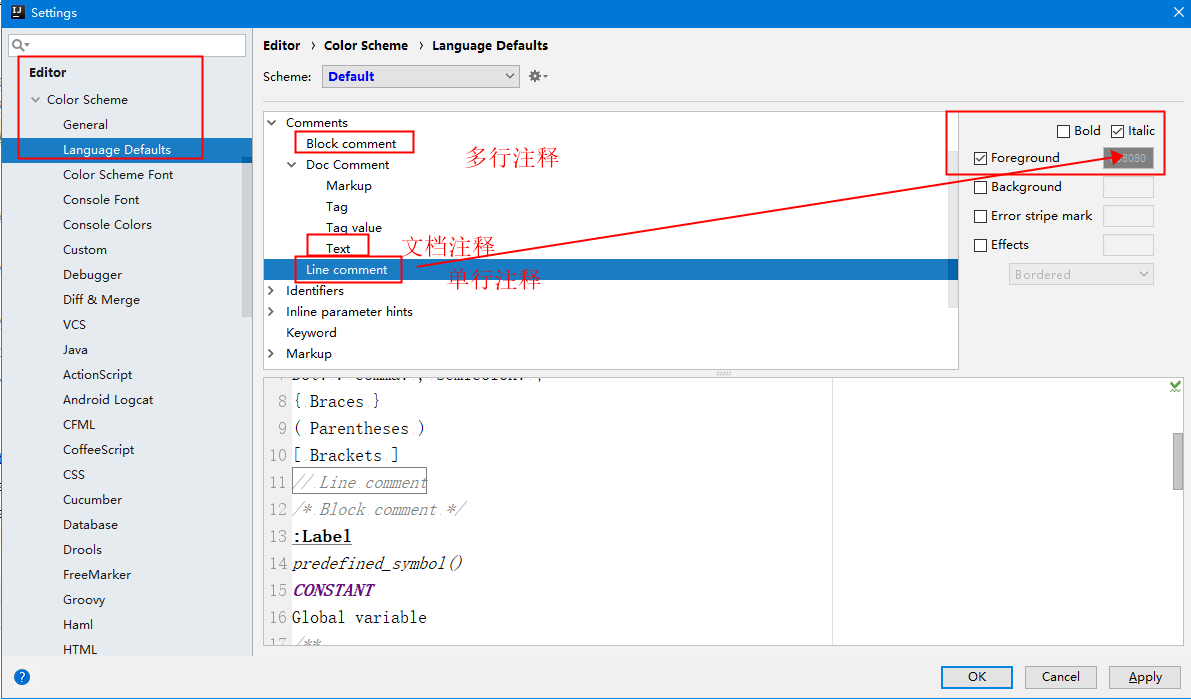Select FreeMarker in the sidebar
The image size is (1191, 700).
(96, 575)
